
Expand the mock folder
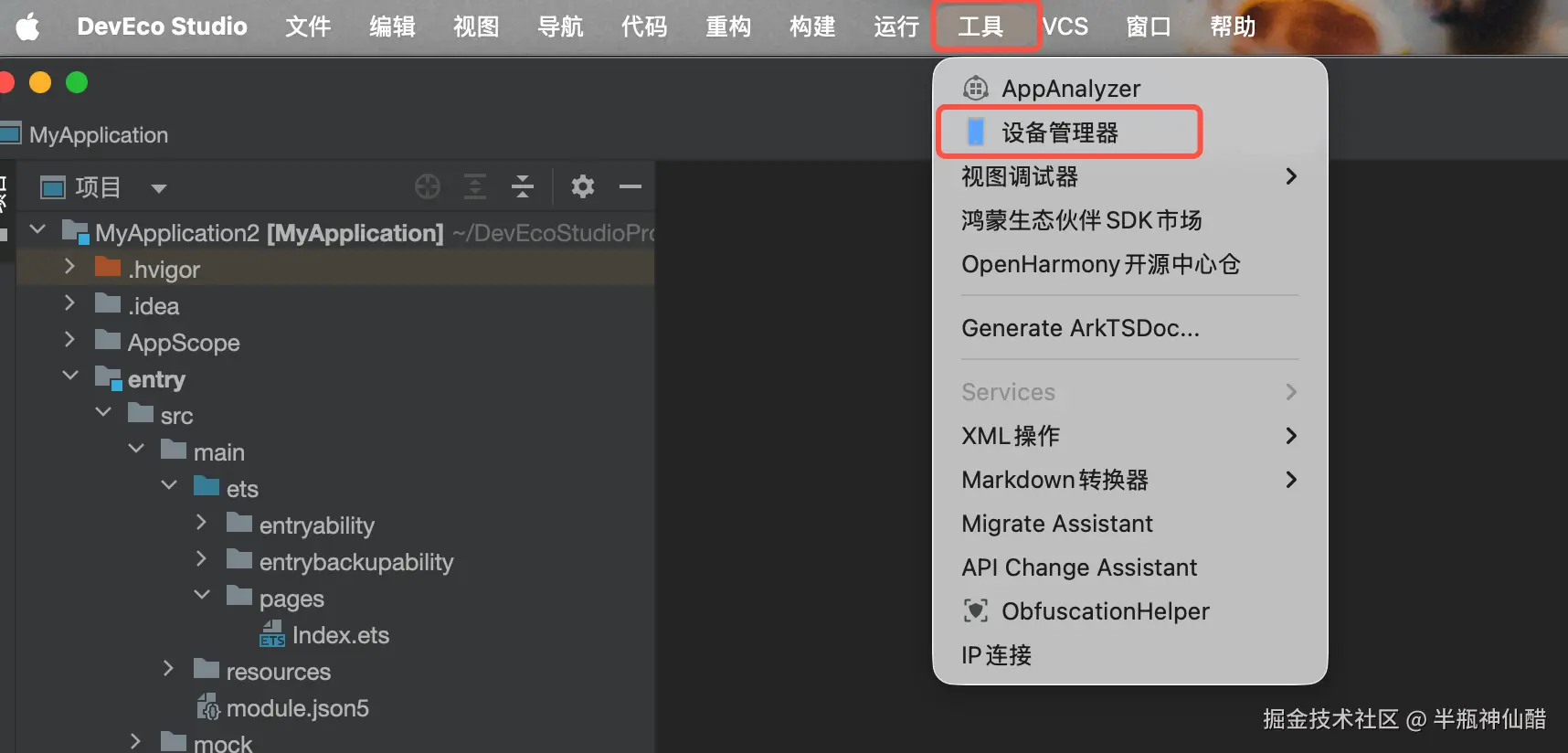(136, 741)
